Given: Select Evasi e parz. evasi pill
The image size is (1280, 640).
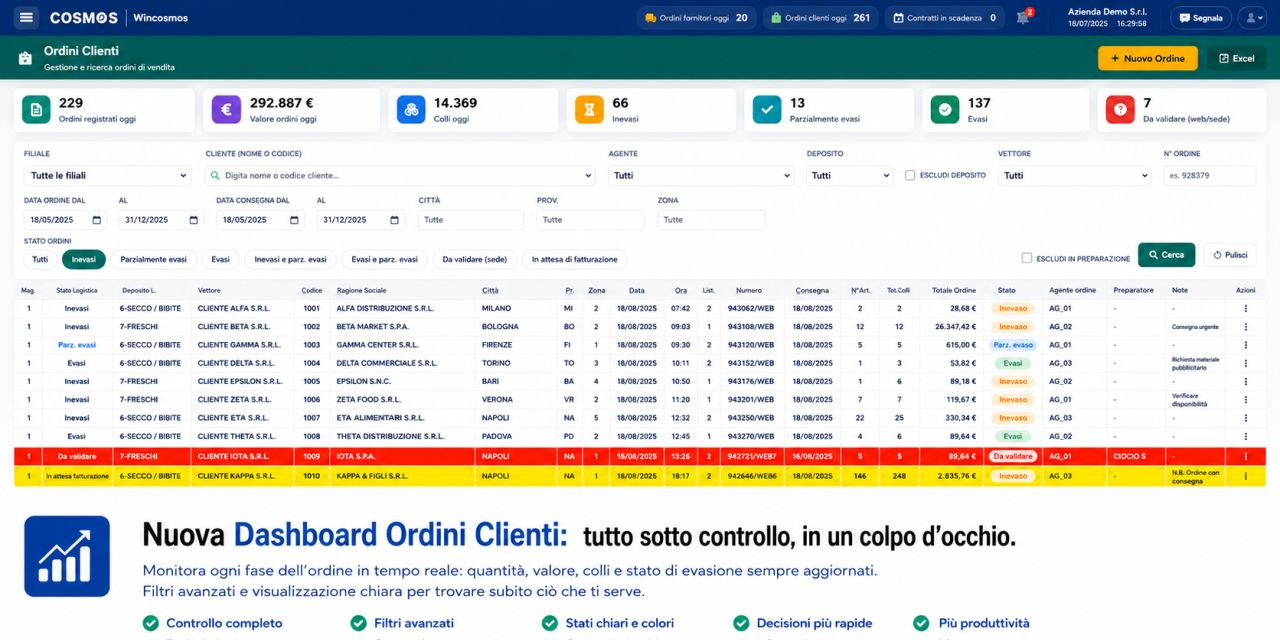Looking at the screenshot, I should (385, 259).
